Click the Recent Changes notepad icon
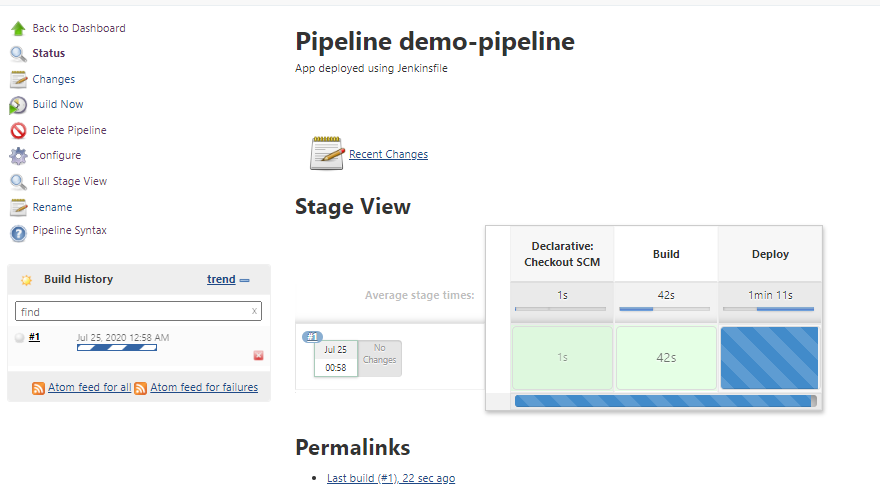Screen dimensions: 880x496 tap(327, 153)
